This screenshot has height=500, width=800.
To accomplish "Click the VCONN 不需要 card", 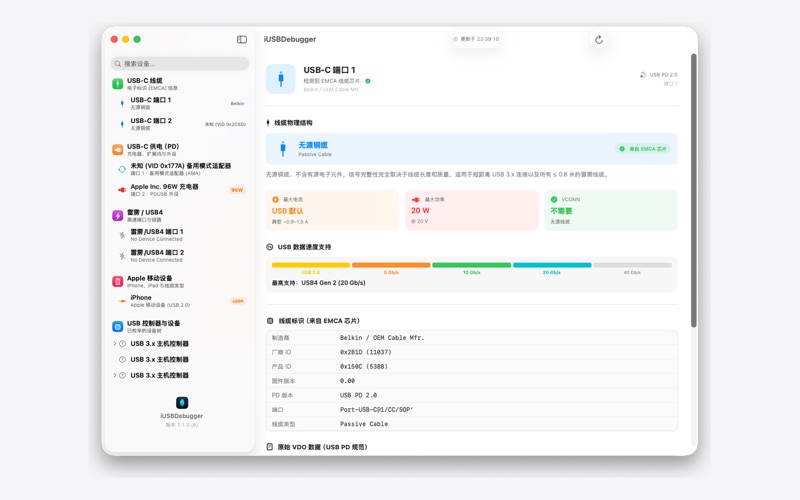I will [611, 210].
